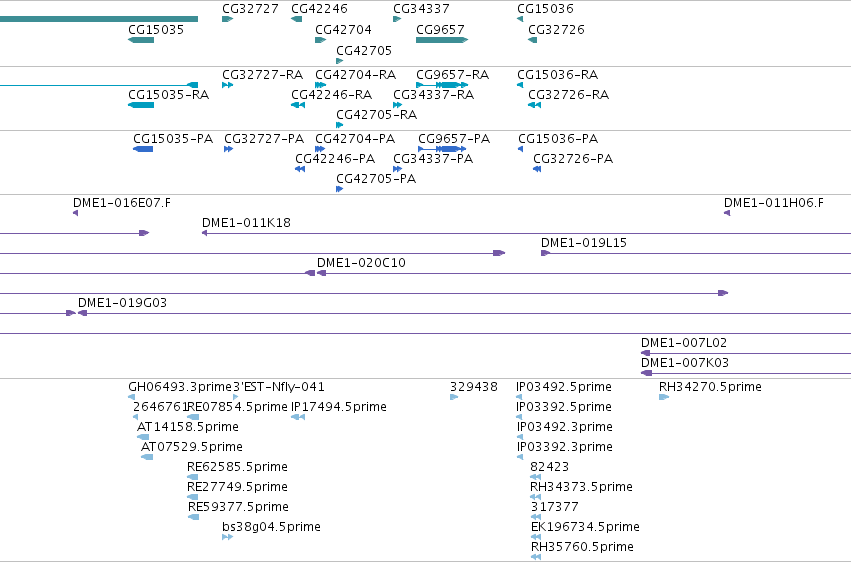Click the 3'EST-Nfly-041 label

tap(279, 387)
